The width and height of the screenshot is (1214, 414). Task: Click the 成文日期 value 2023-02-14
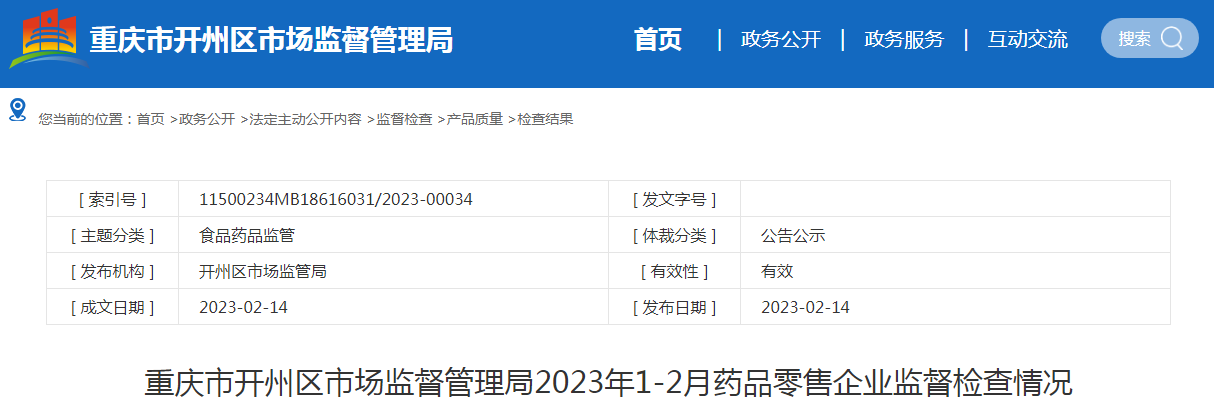[243, 307]
